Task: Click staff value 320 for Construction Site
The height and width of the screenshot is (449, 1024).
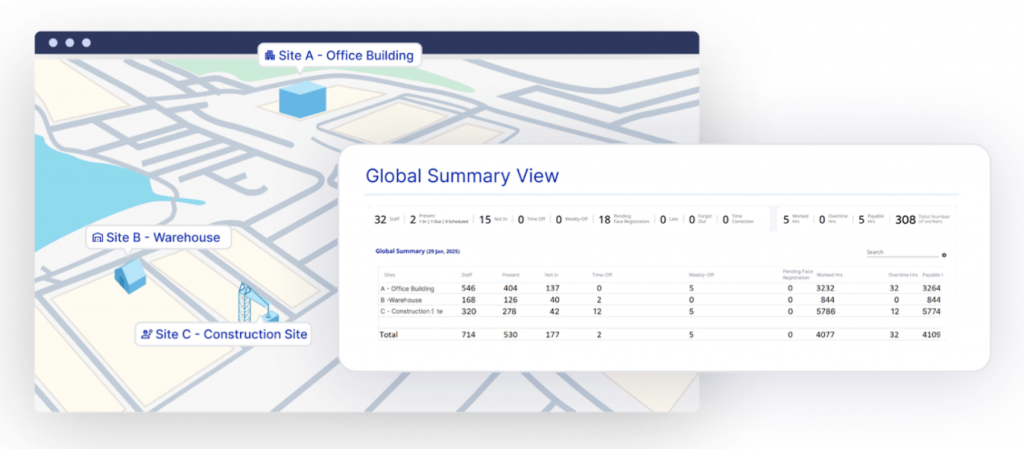Action: (x=468, y=311)
